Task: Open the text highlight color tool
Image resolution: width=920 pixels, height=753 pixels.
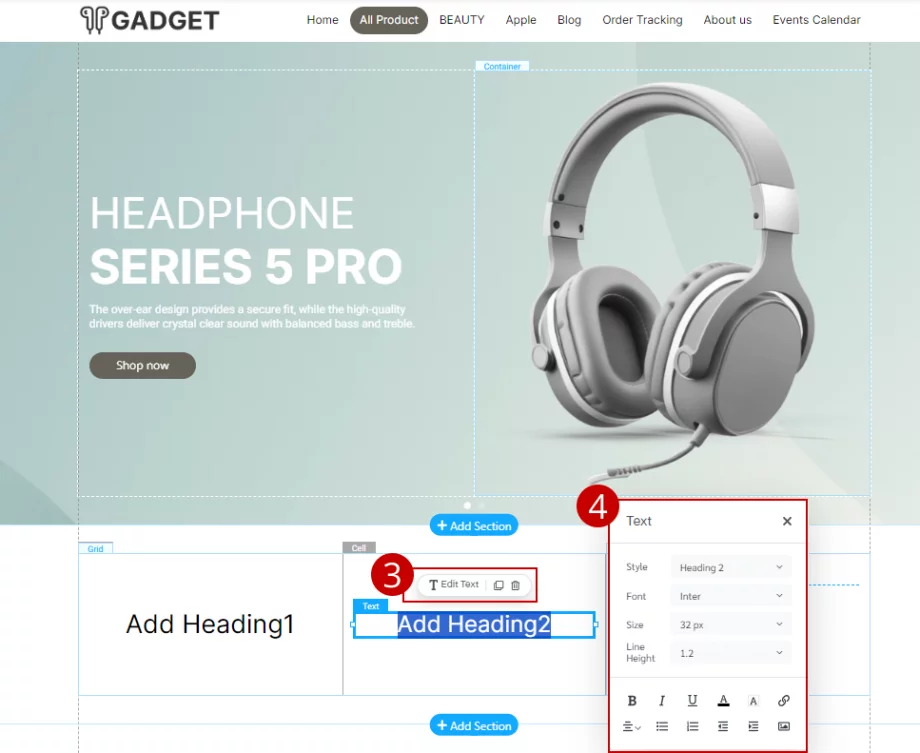Action: tap(753, 701)
